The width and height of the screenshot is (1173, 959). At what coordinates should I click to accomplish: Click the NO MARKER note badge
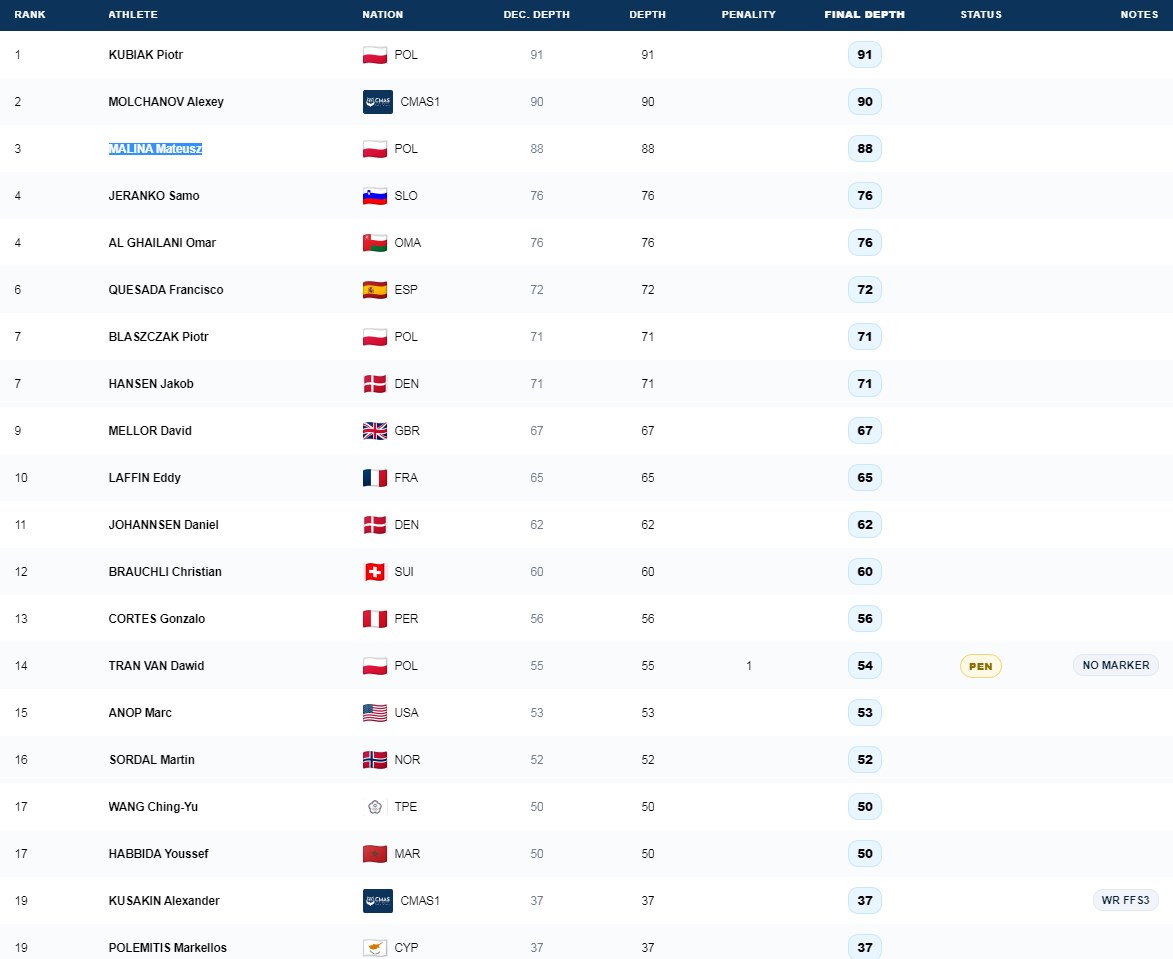1116,665
